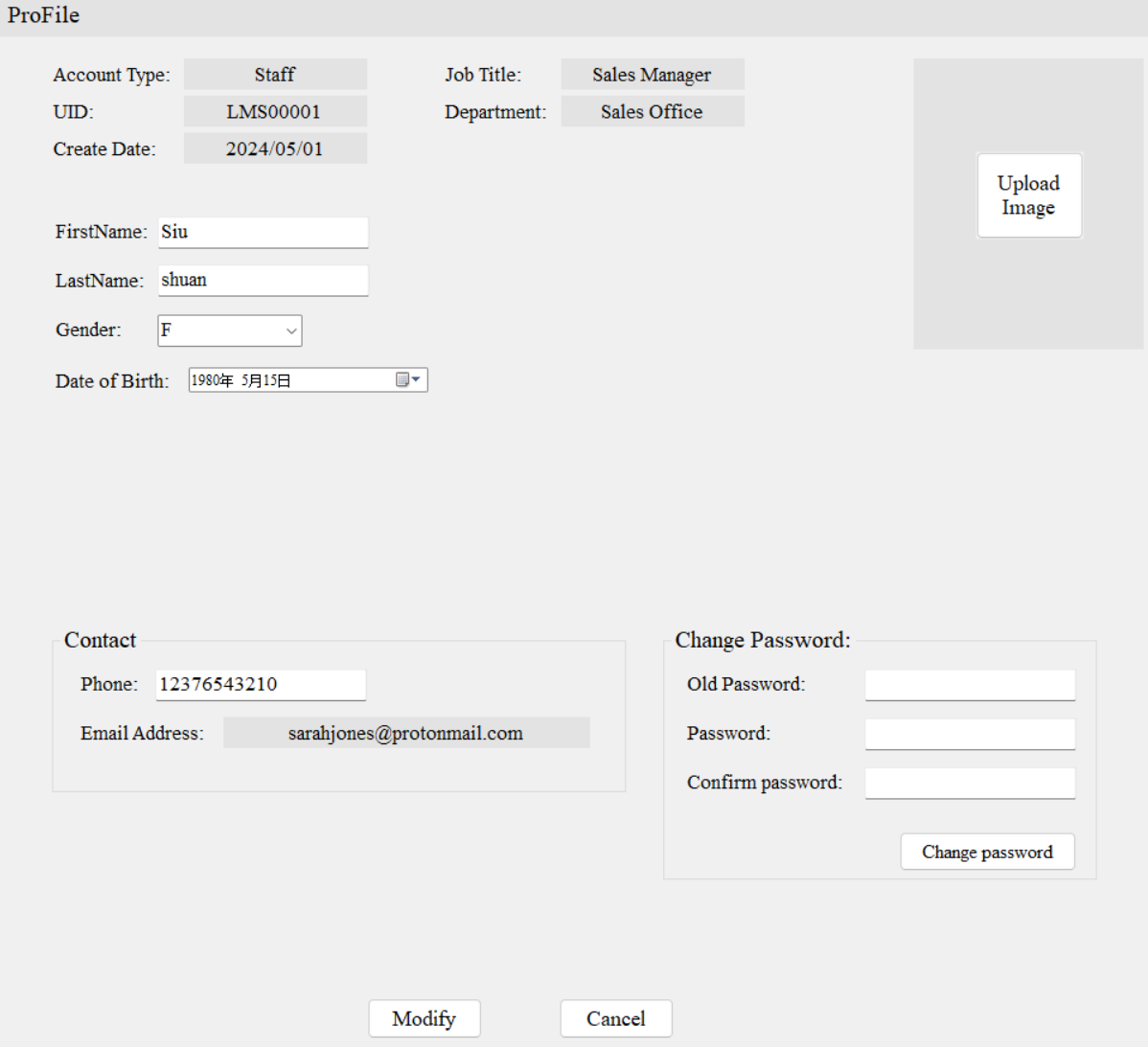Expand the Gender dropdown
Image resolution: width=1148 pixels, height=1047 pixels.
coord(292,330)
